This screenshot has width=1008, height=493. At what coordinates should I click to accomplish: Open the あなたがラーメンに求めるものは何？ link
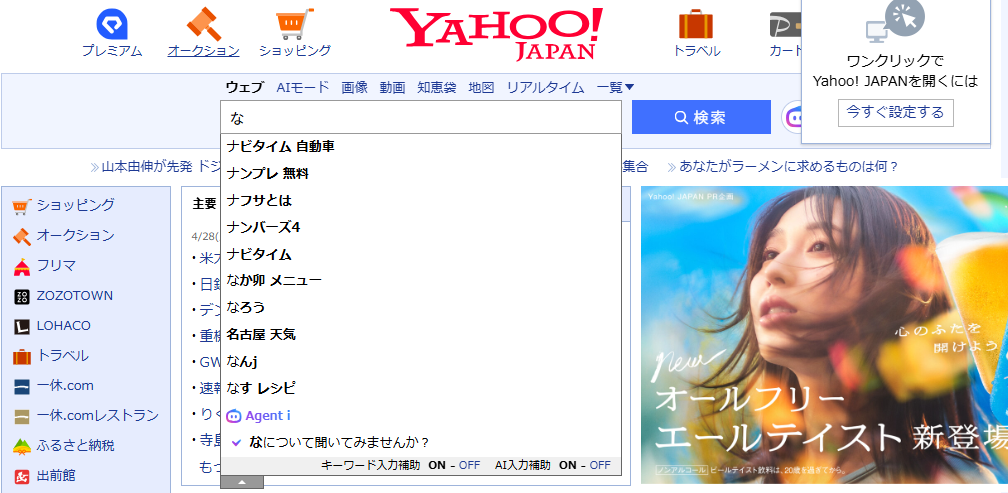click(788, 167)
